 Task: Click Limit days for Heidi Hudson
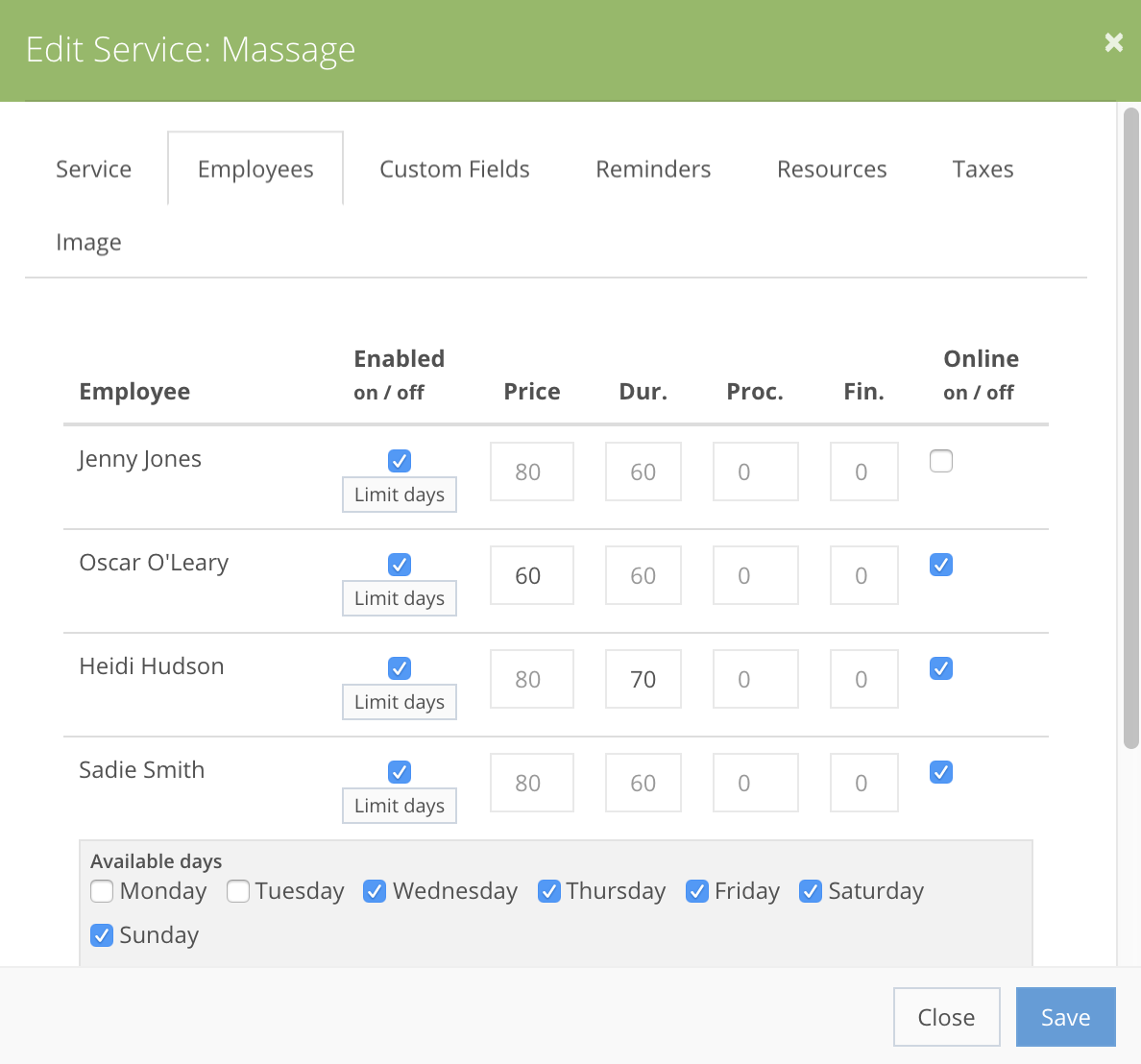click(399, 702)
